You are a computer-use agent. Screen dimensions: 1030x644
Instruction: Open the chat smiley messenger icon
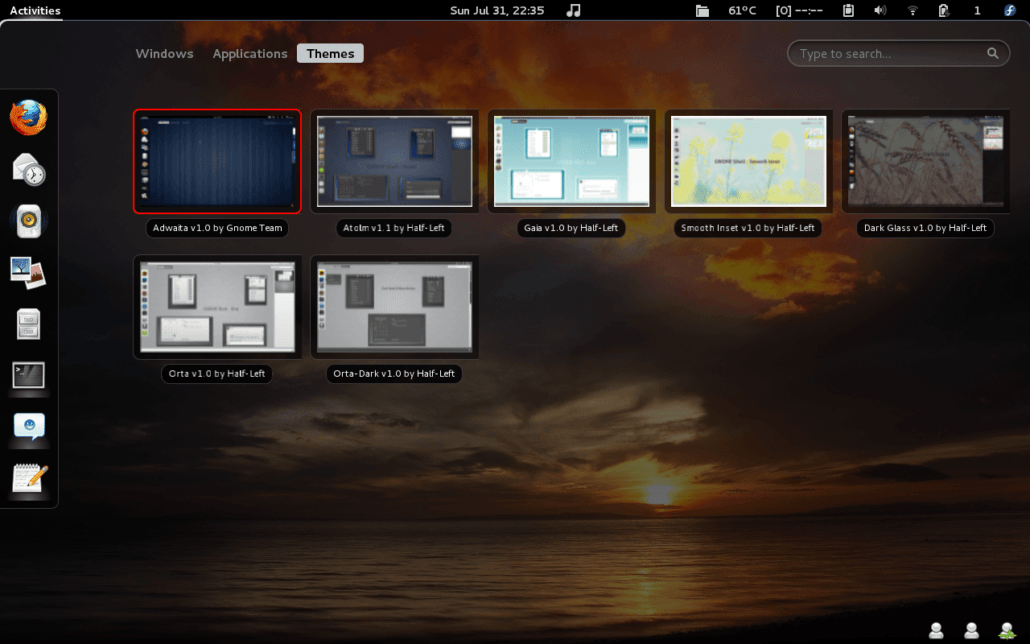[x=29, y=427]
